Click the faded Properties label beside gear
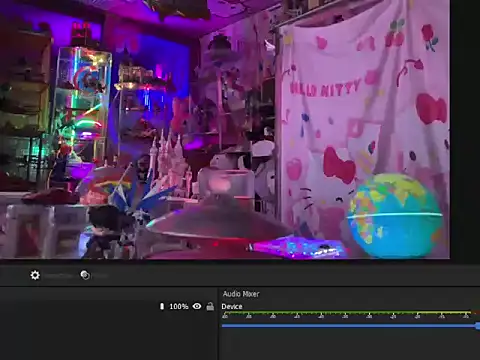Screen dimensions: 480x360 pos(58,276)
